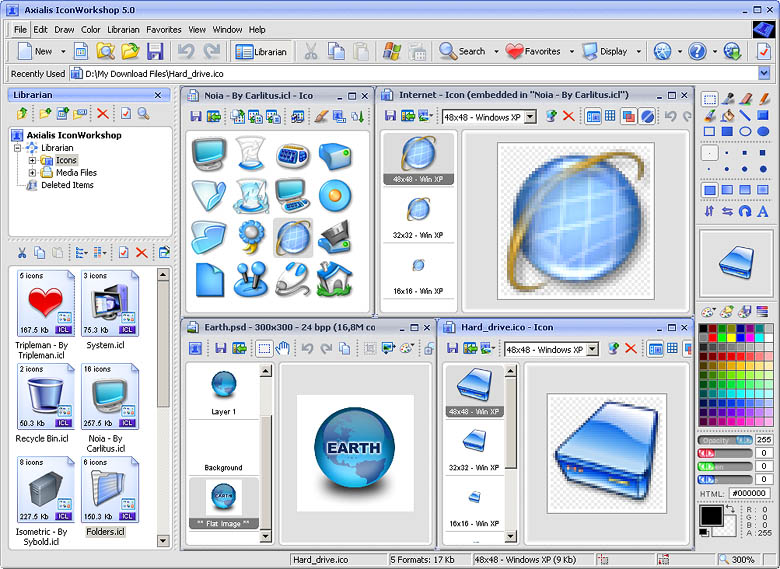The height and width of the screenshot is (569, 780).
Task: Click the red delete X in Librarian toolbar
Action: 103,114
